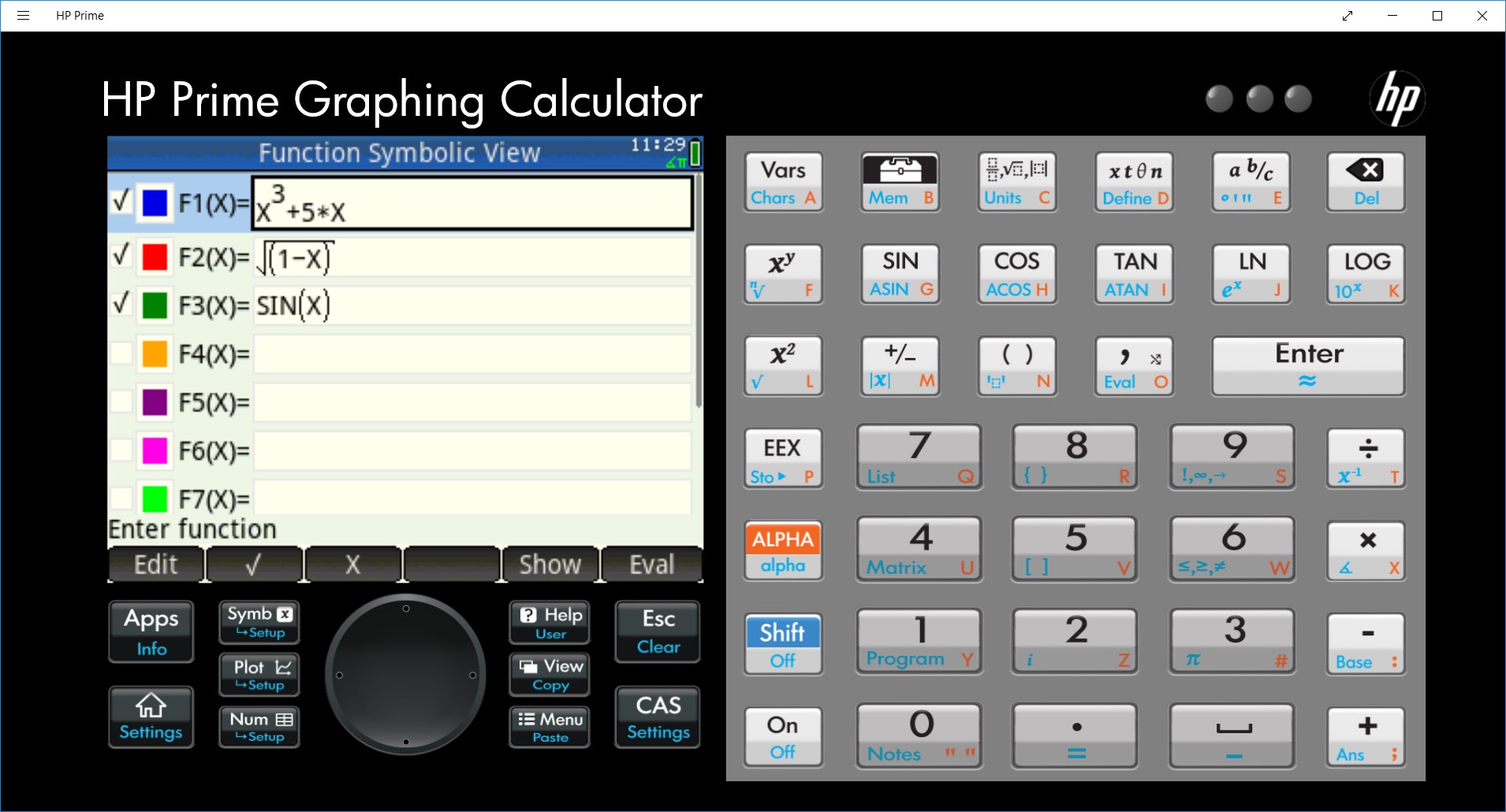Viewport: 1506px width, 812px height.
Task: Open the Help key
Action: [549, 622]
